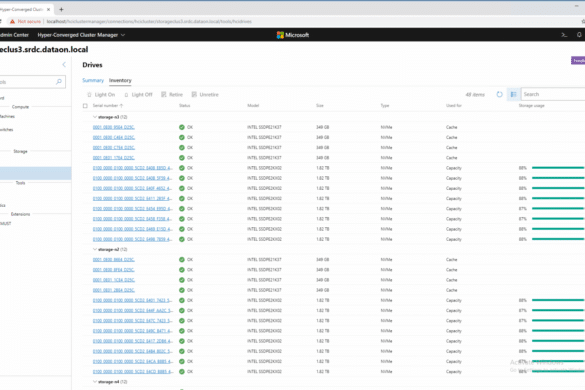
Task: Open Hyper-Converged Cluster Manager dropdown
Action: click(81, 35)
